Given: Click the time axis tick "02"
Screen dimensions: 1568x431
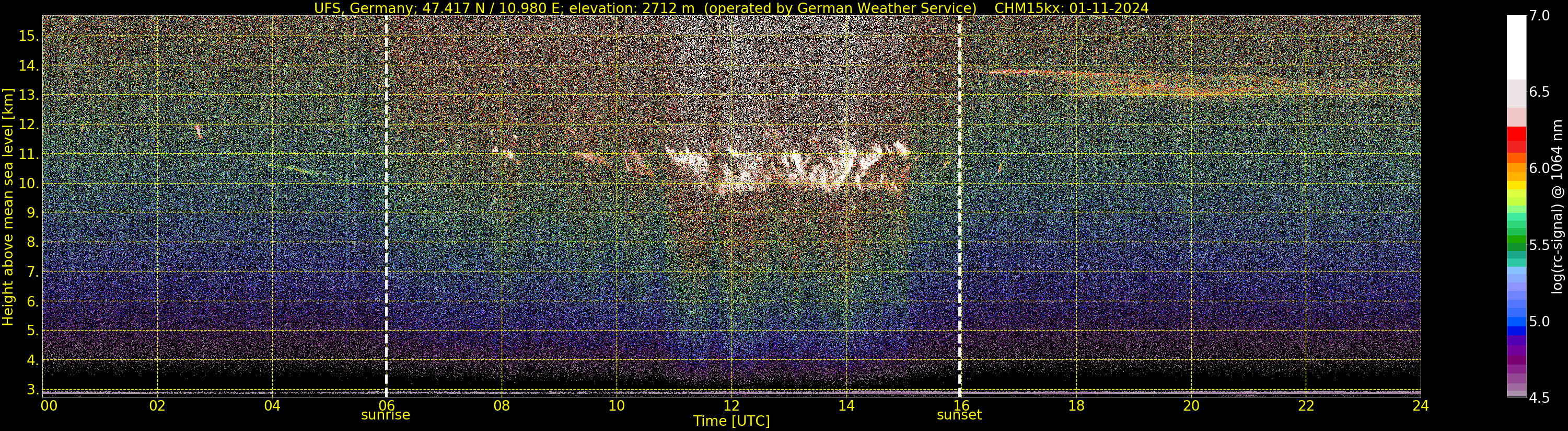Looking at the screenshot, I should [158, 405].
